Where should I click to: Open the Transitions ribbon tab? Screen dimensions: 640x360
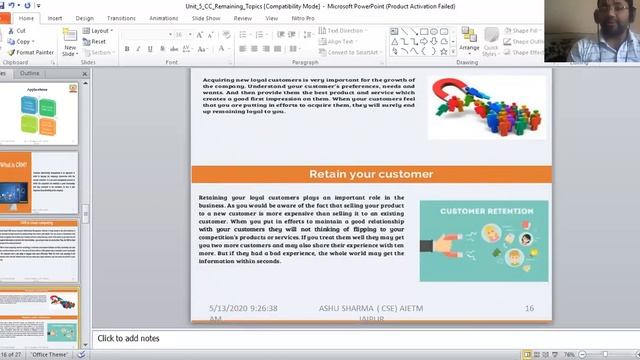tap(121, 18)
